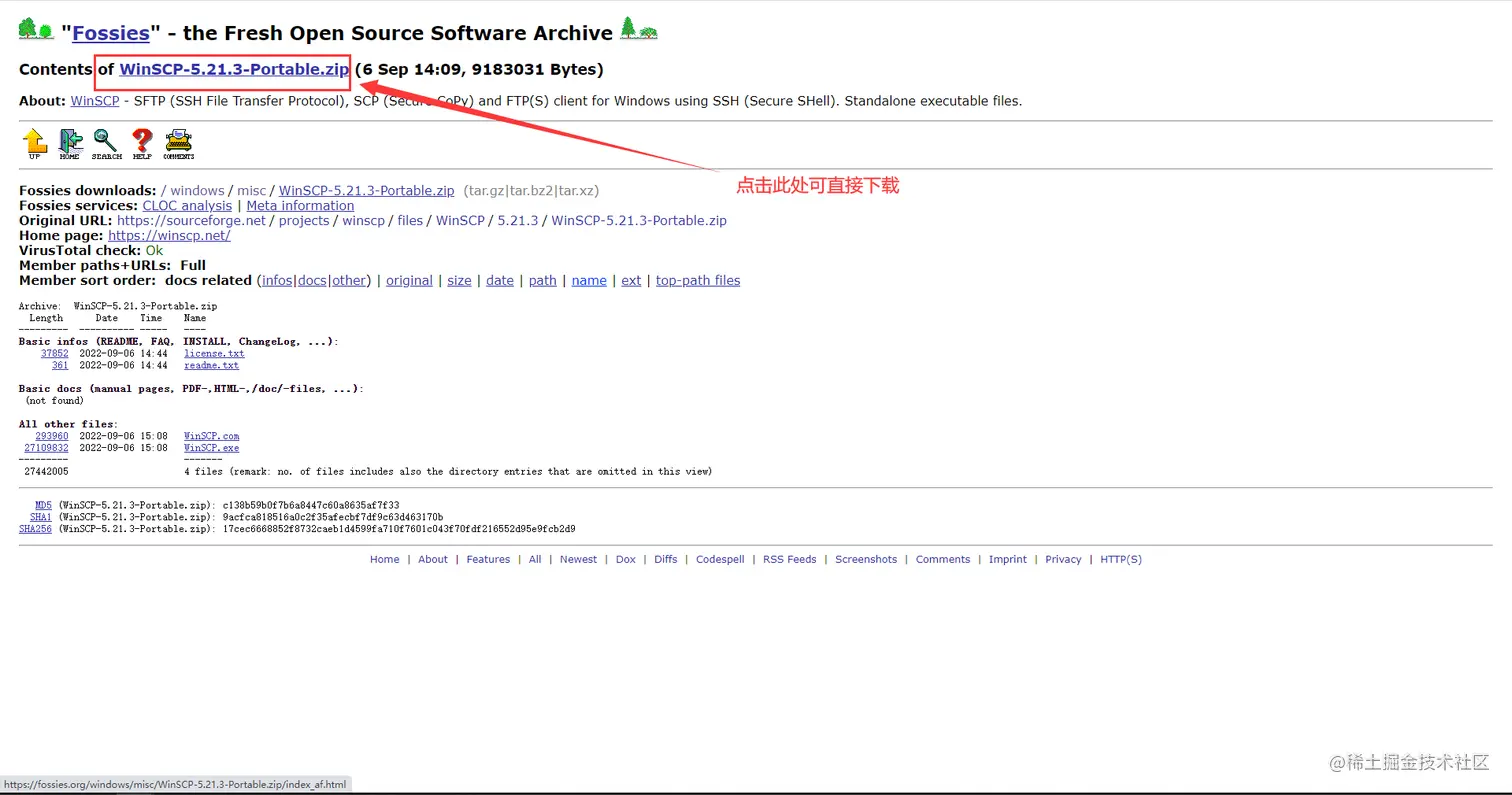The height and width of the screenshot is (795, 1512).
Task: Open license.txt
Action: (x=214, y=354)
